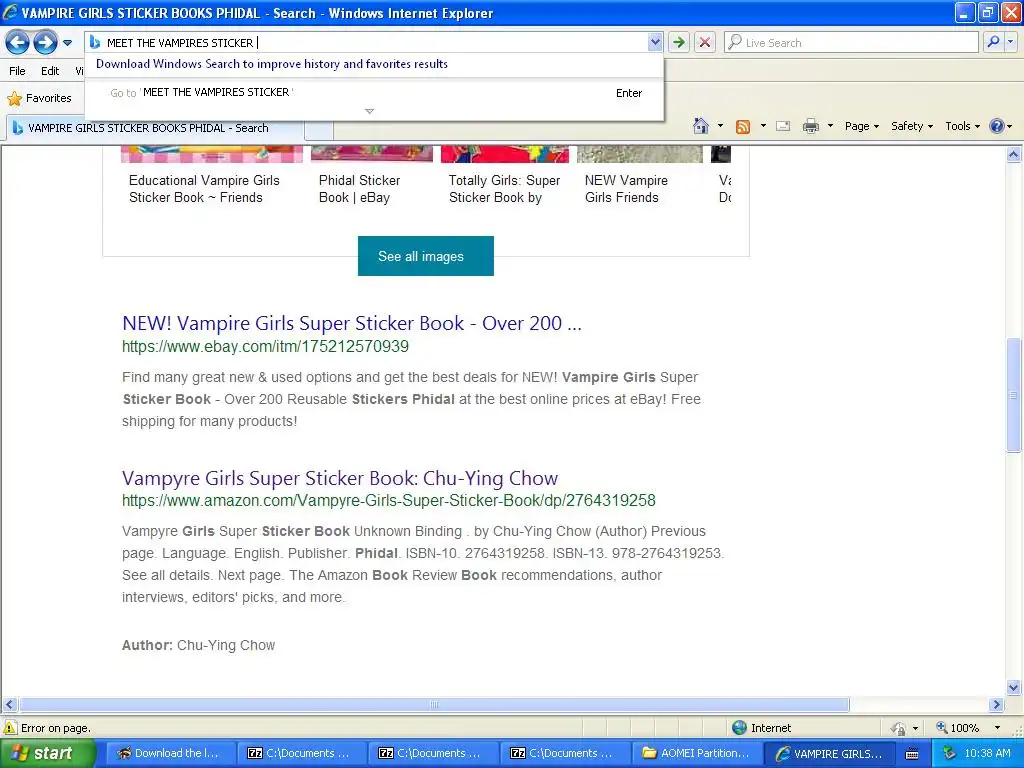Viewport: 1024px width, 768px height.
Task: Click horizontal scrollbar left arrow
Action: (9, 705)
